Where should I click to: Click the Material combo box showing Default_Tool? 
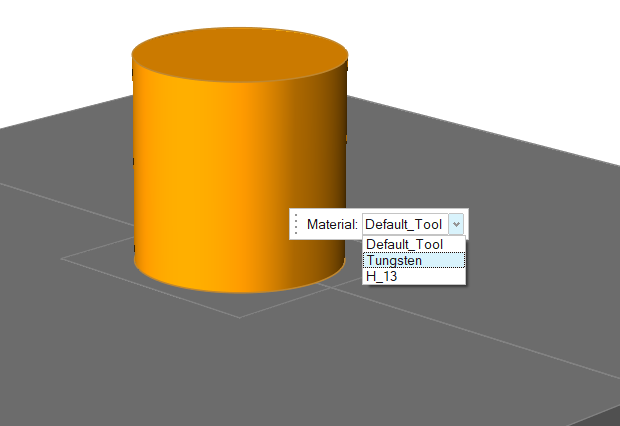(x=404, y=225)
